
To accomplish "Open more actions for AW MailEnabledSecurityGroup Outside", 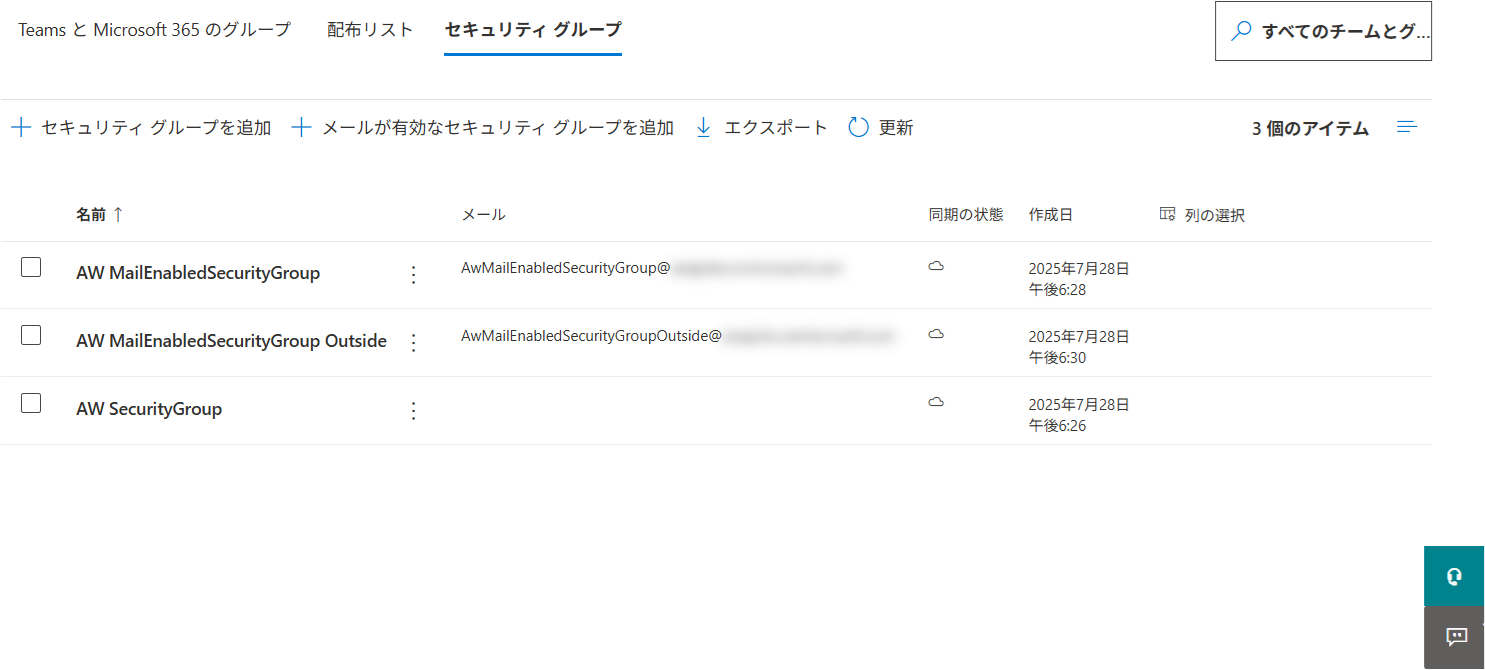I will tap(414, 343).
